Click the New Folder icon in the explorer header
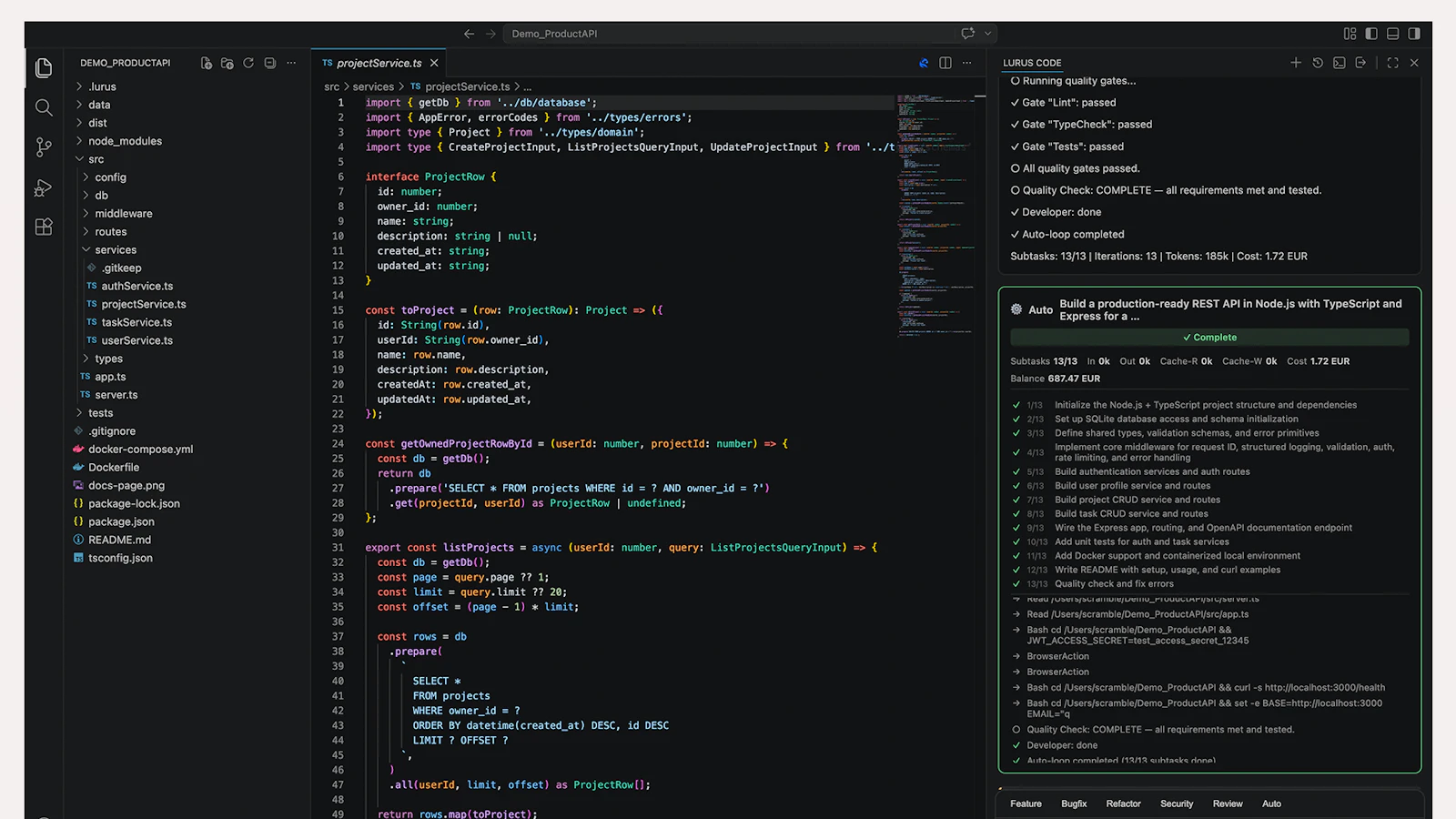1456x819 pixels. (227, 63)
